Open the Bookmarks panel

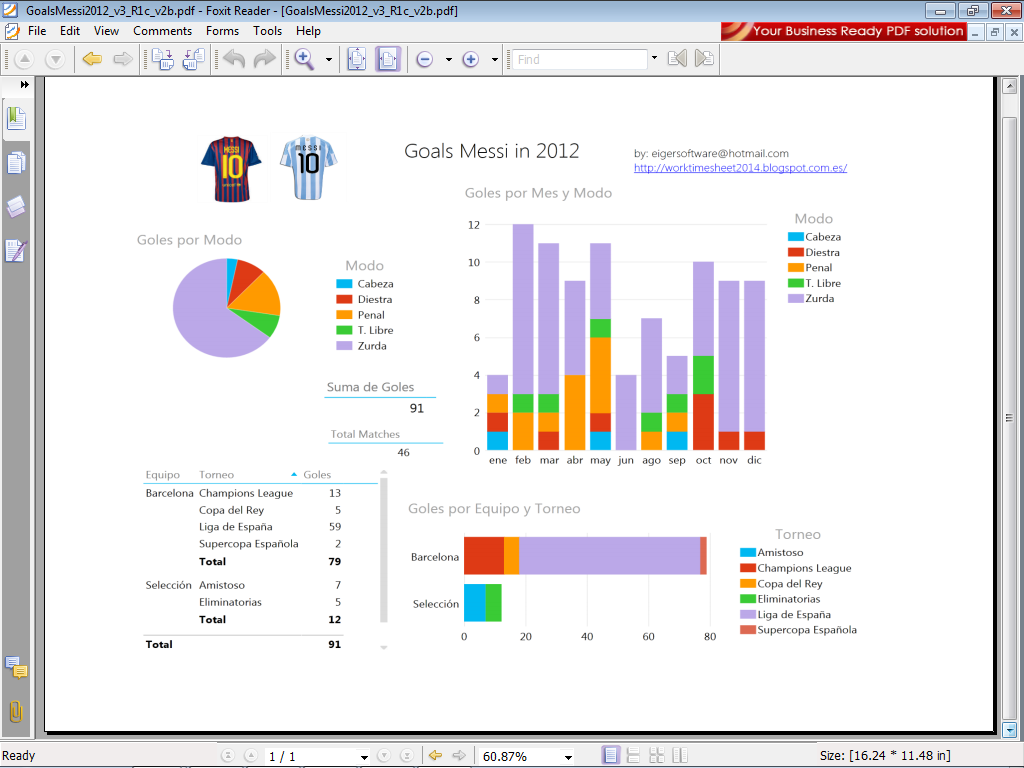(x=15, y=117)
